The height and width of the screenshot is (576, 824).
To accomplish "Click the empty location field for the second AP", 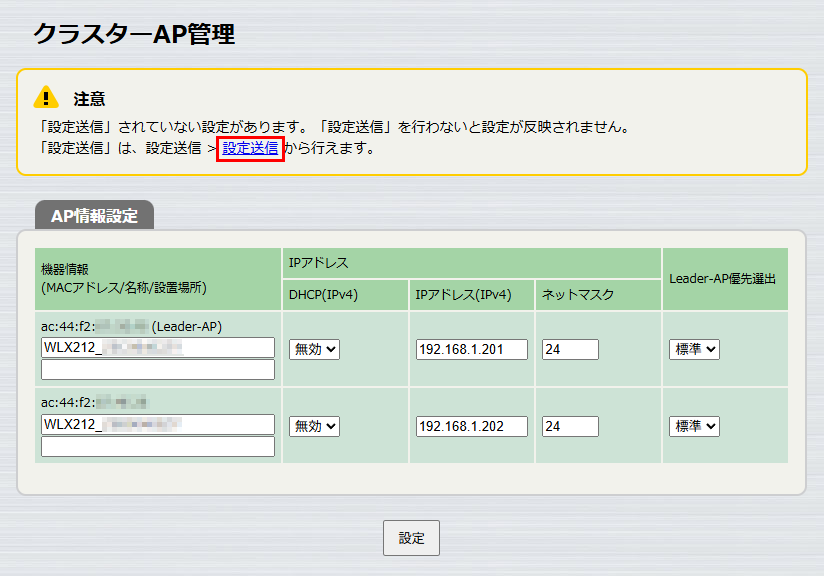I will [x=157, y=448].
